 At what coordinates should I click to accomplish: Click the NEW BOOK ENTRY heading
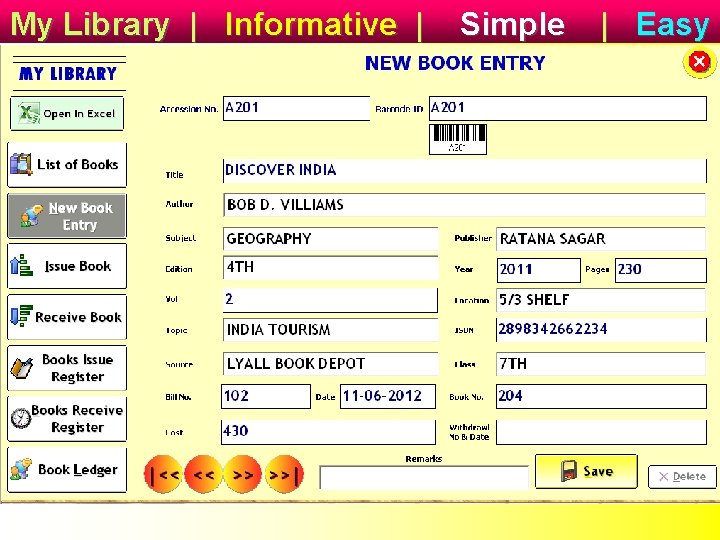[455, 63]
